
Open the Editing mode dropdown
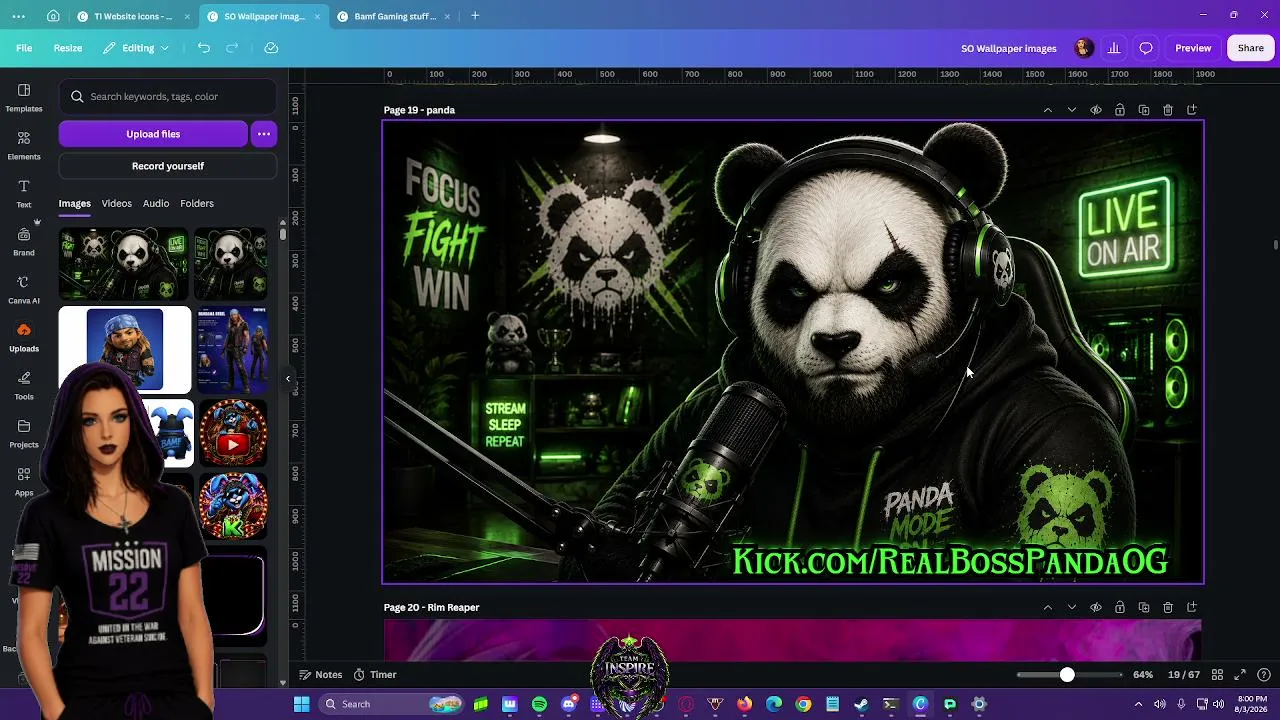tap(136, 48)
